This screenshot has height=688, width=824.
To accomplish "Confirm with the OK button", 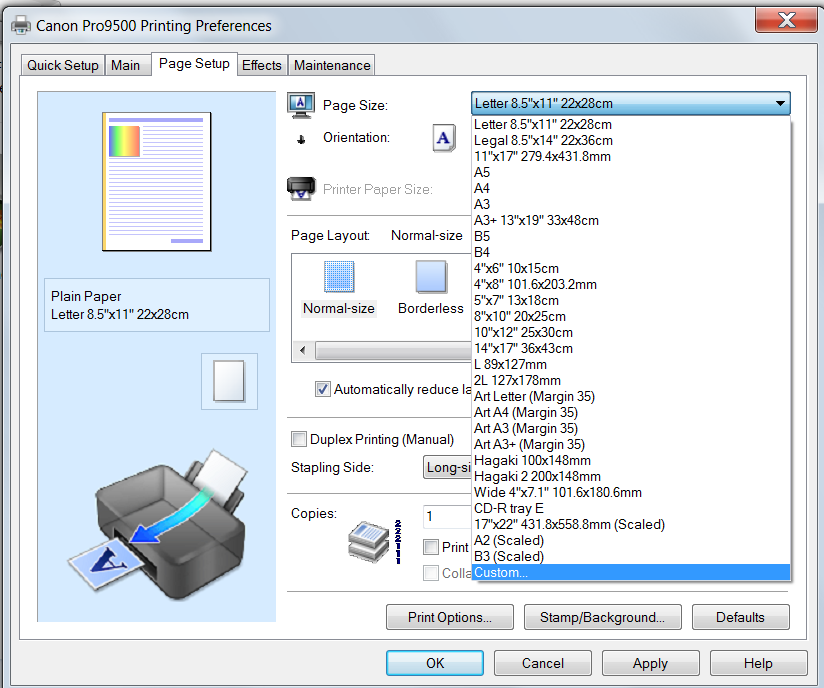I will click(x=435, y=663).
